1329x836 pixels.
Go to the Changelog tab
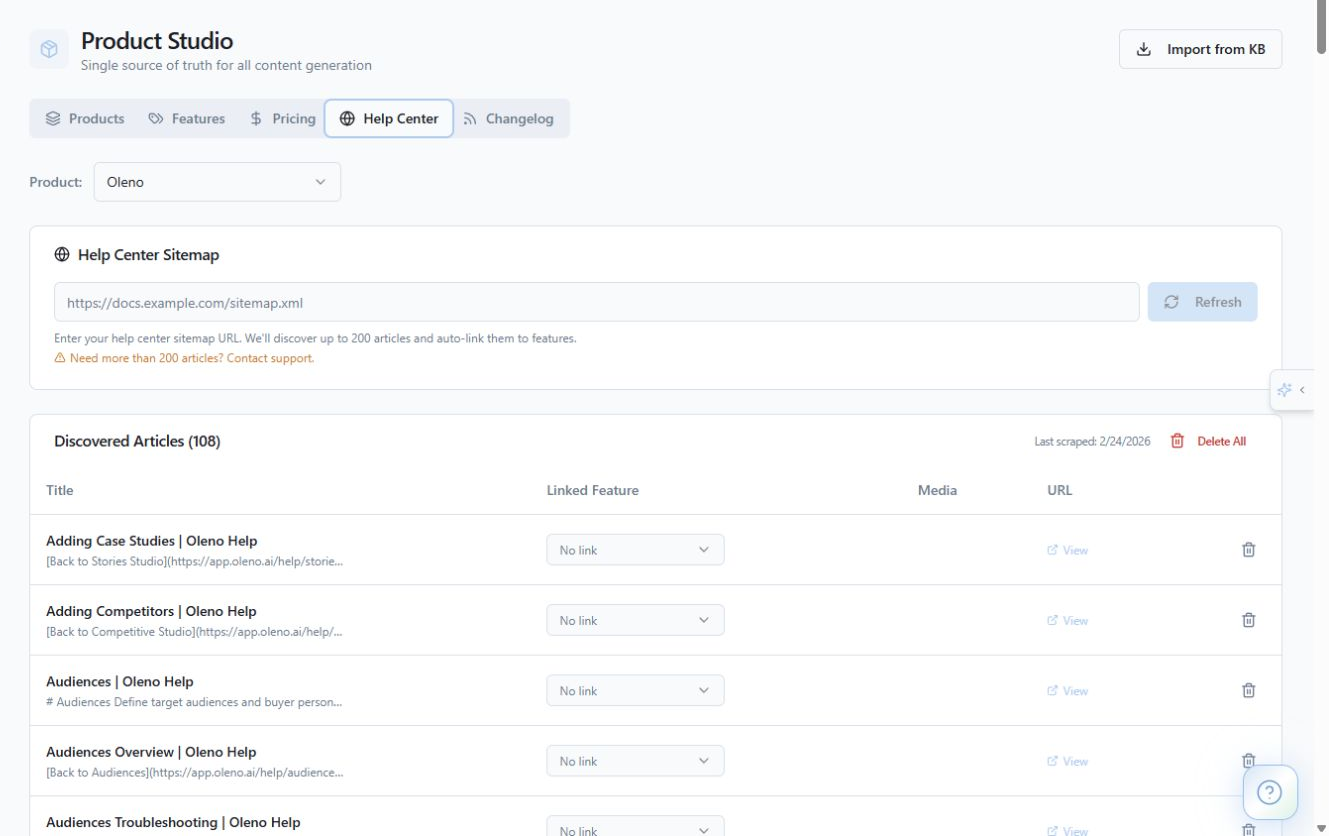tap(509, 118)
